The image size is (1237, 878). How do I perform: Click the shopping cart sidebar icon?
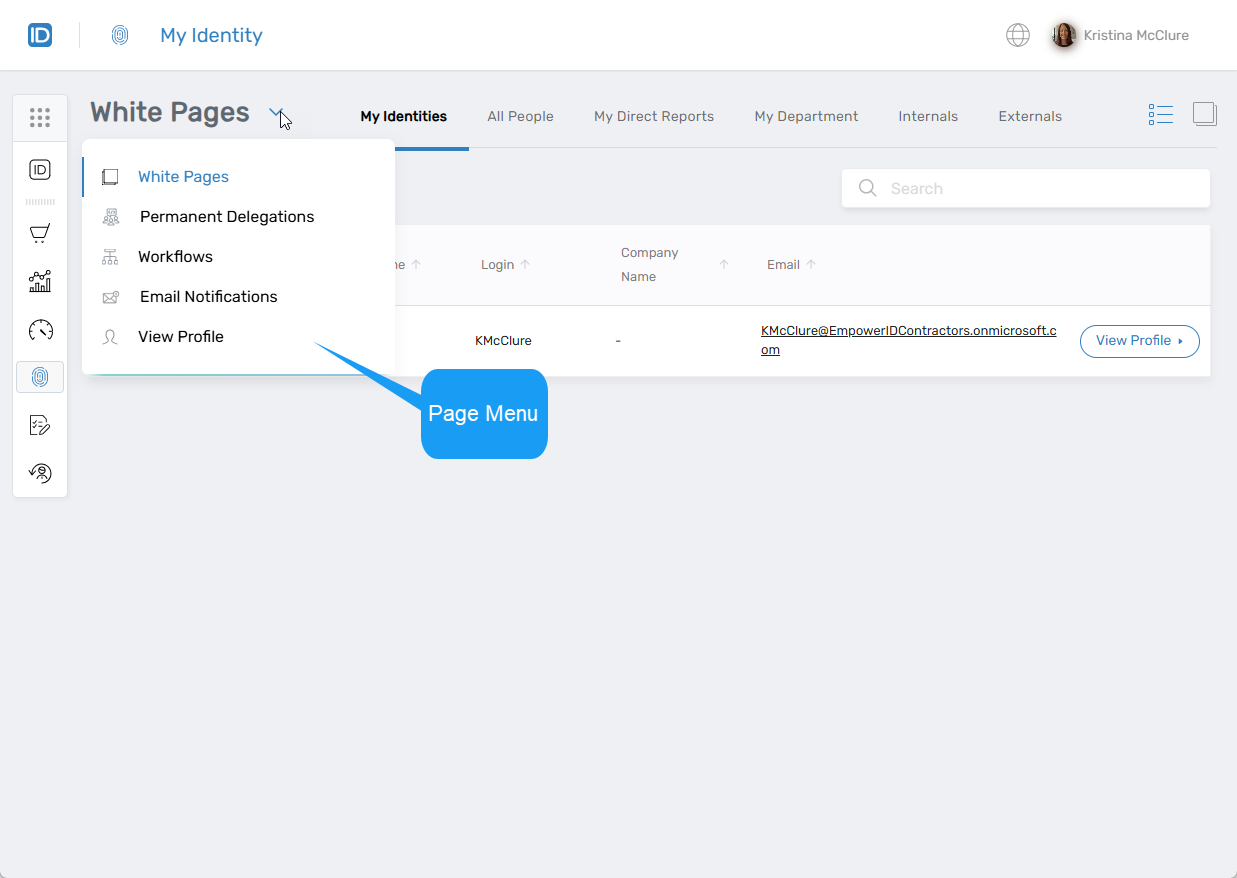pos(40,234)
